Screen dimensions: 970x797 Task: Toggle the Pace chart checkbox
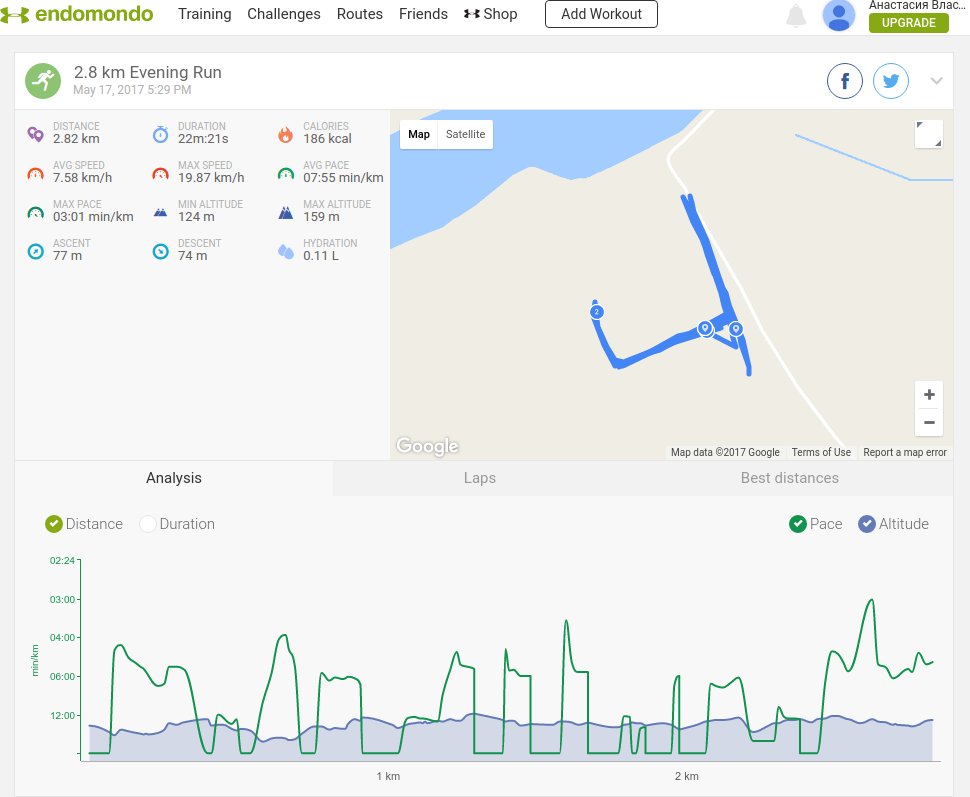click(x=798, y=524)
